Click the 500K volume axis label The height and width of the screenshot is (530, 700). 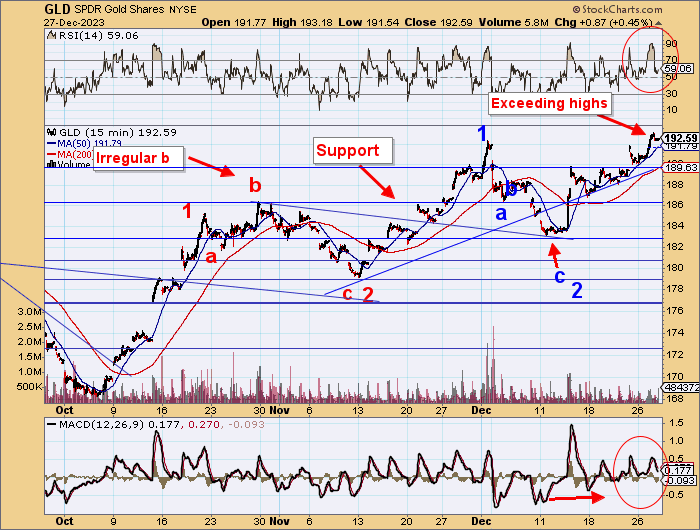tap(29, 386)
